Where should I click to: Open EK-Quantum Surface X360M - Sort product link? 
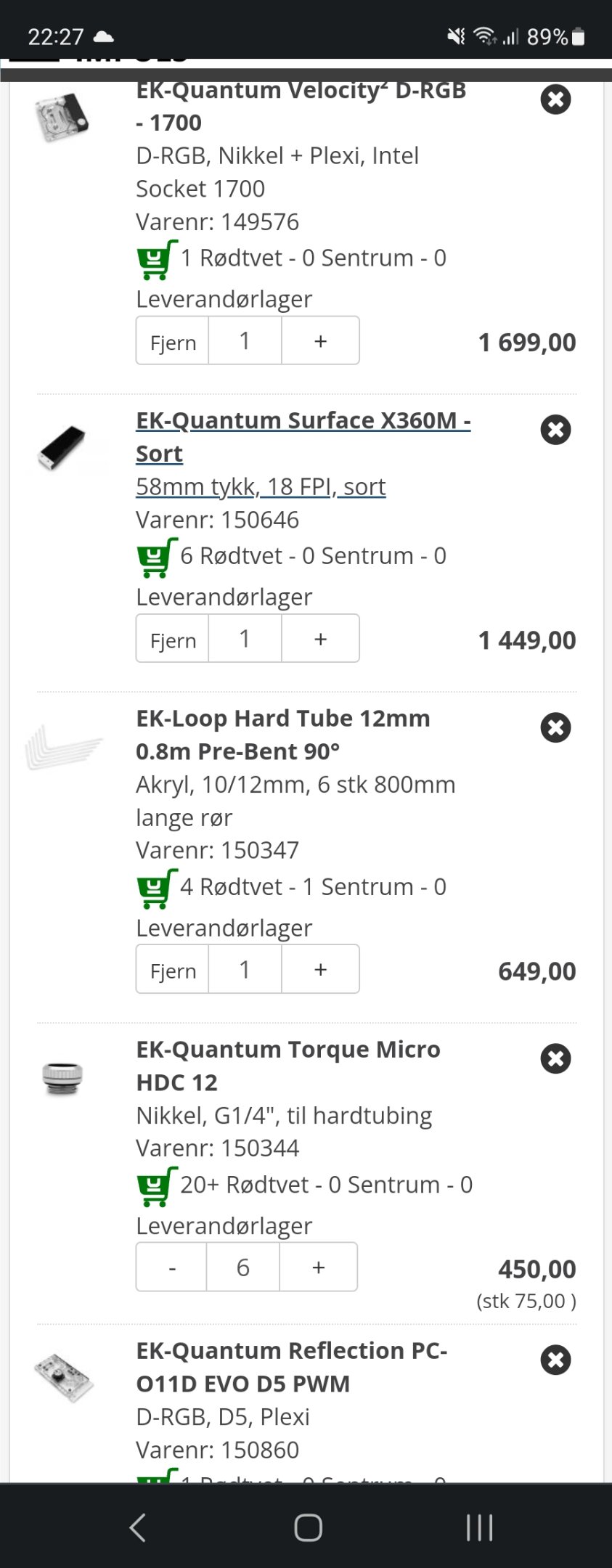303,436
